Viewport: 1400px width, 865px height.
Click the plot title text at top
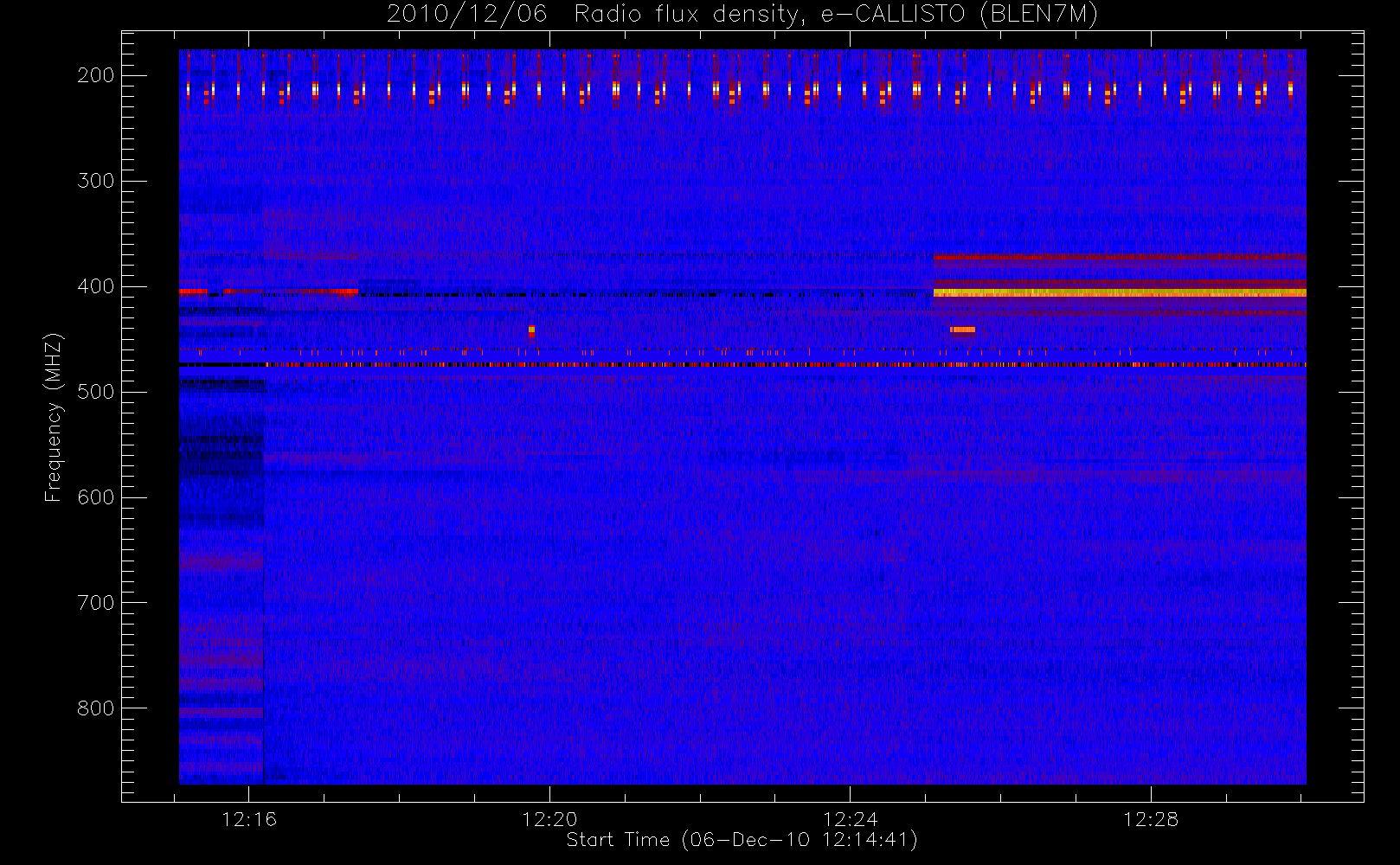[x=742, y=14]
